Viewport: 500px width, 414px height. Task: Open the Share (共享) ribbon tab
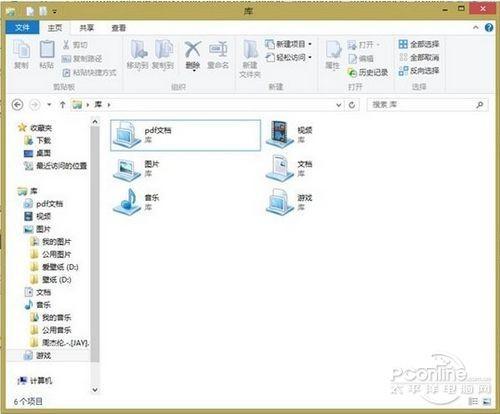tap(87, 28)
